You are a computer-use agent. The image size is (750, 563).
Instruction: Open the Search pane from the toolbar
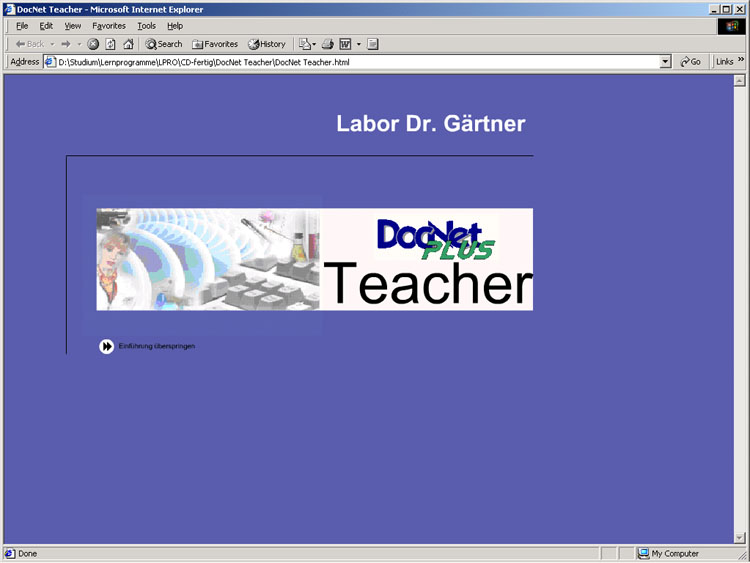tap(164, 44)
